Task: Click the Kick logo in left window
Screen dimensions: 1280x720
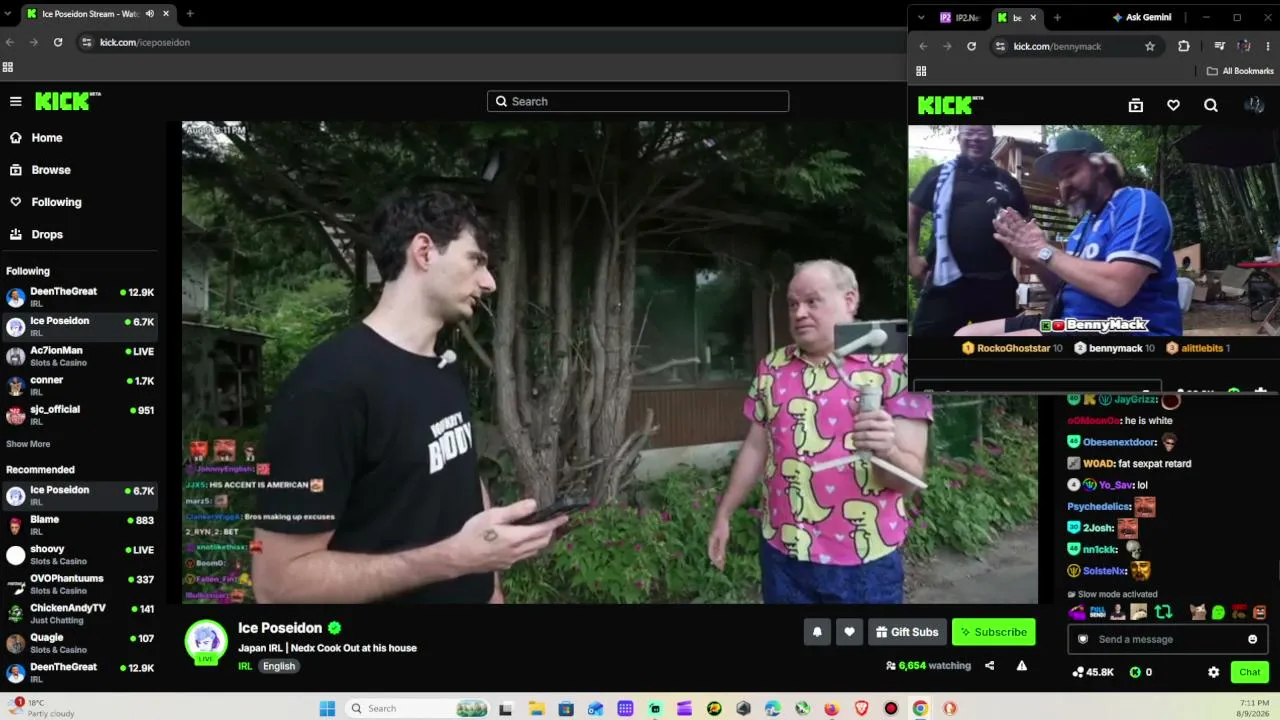Action: (67, 101)
